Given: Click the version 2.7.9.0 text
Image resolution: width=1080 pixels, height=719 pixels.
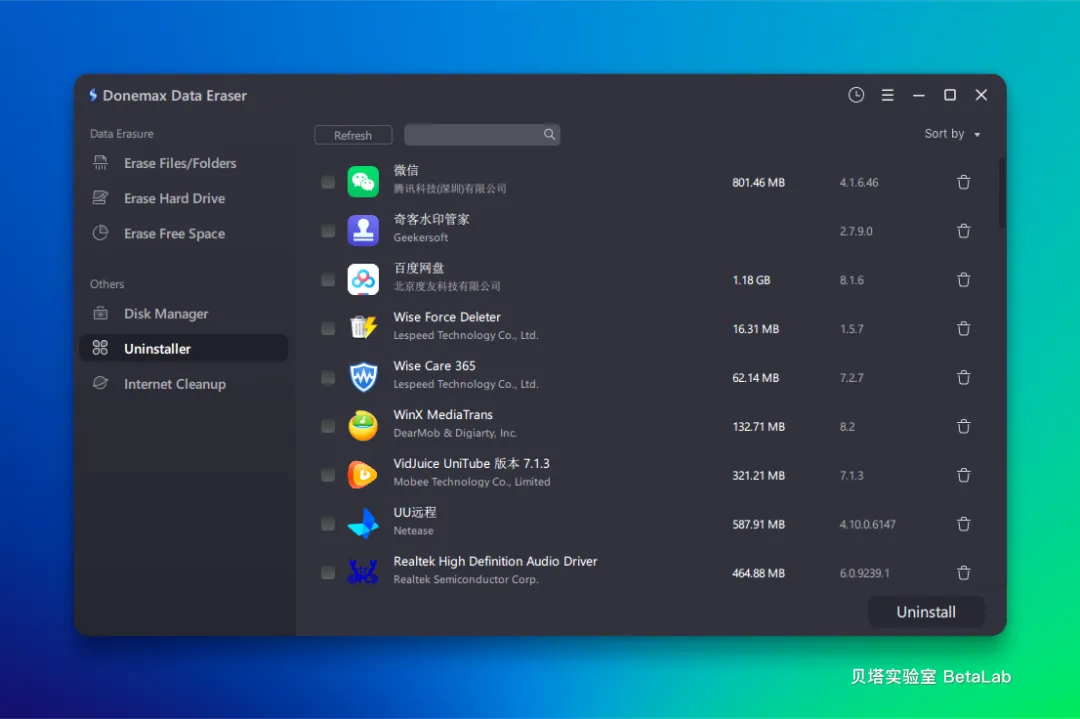Looking at the screenshot, I should [x=855, y=231].
